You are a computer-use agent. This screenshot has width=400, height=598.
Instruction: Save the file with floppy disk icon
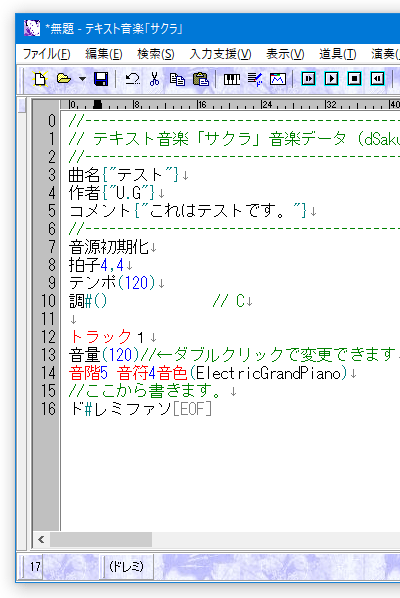click(101, 79)
